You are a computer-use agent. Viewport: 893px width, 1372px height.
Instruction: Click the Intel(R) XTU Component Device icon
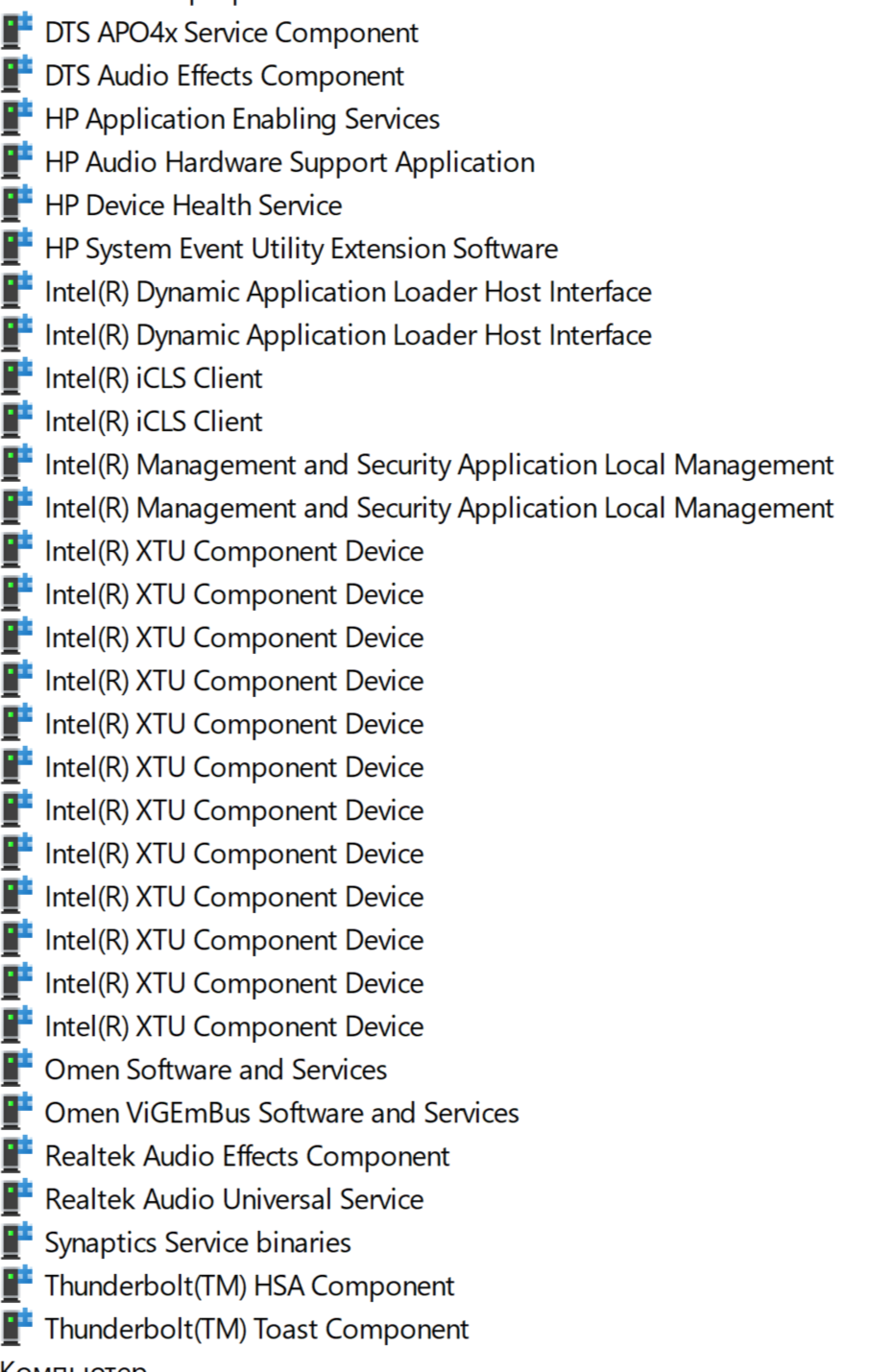tap(15, 550)
